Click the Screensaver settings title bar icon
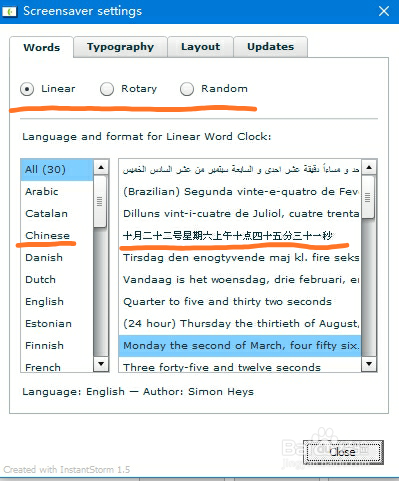The width and height of the screenshot is (399, 481). [x=9, y=12]
